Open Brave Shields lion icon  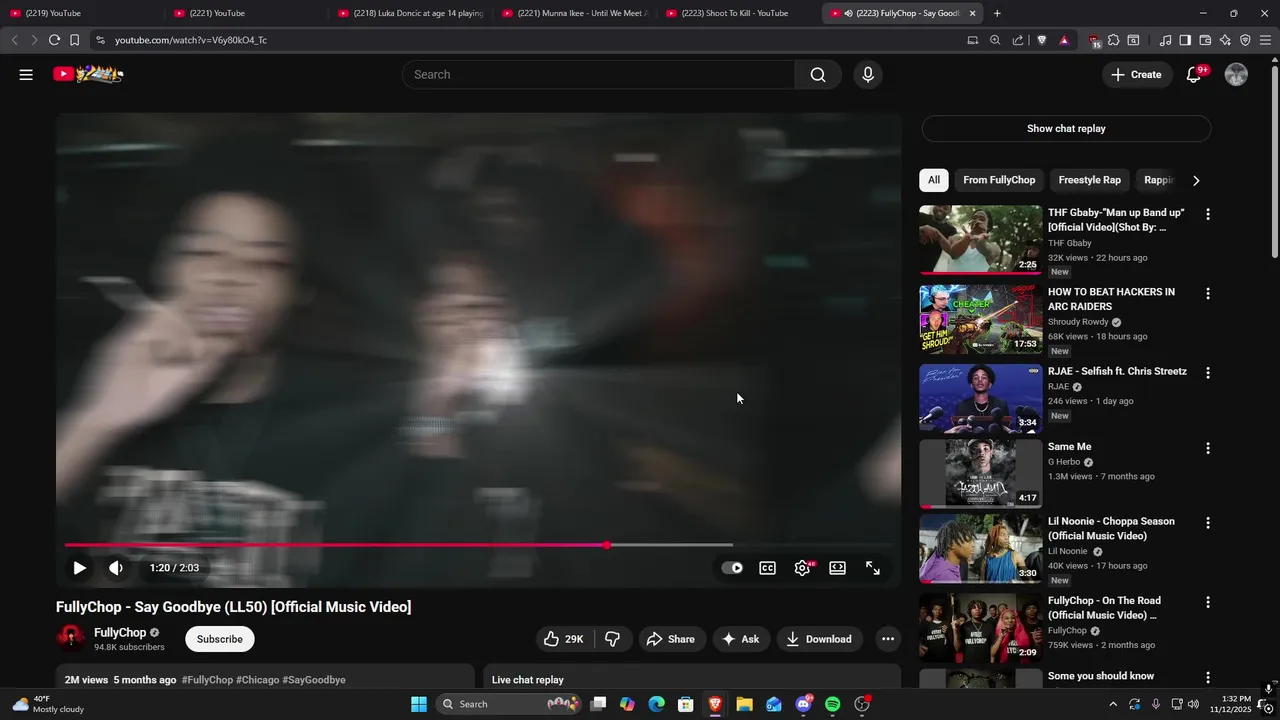click(x=1041, y=40)
